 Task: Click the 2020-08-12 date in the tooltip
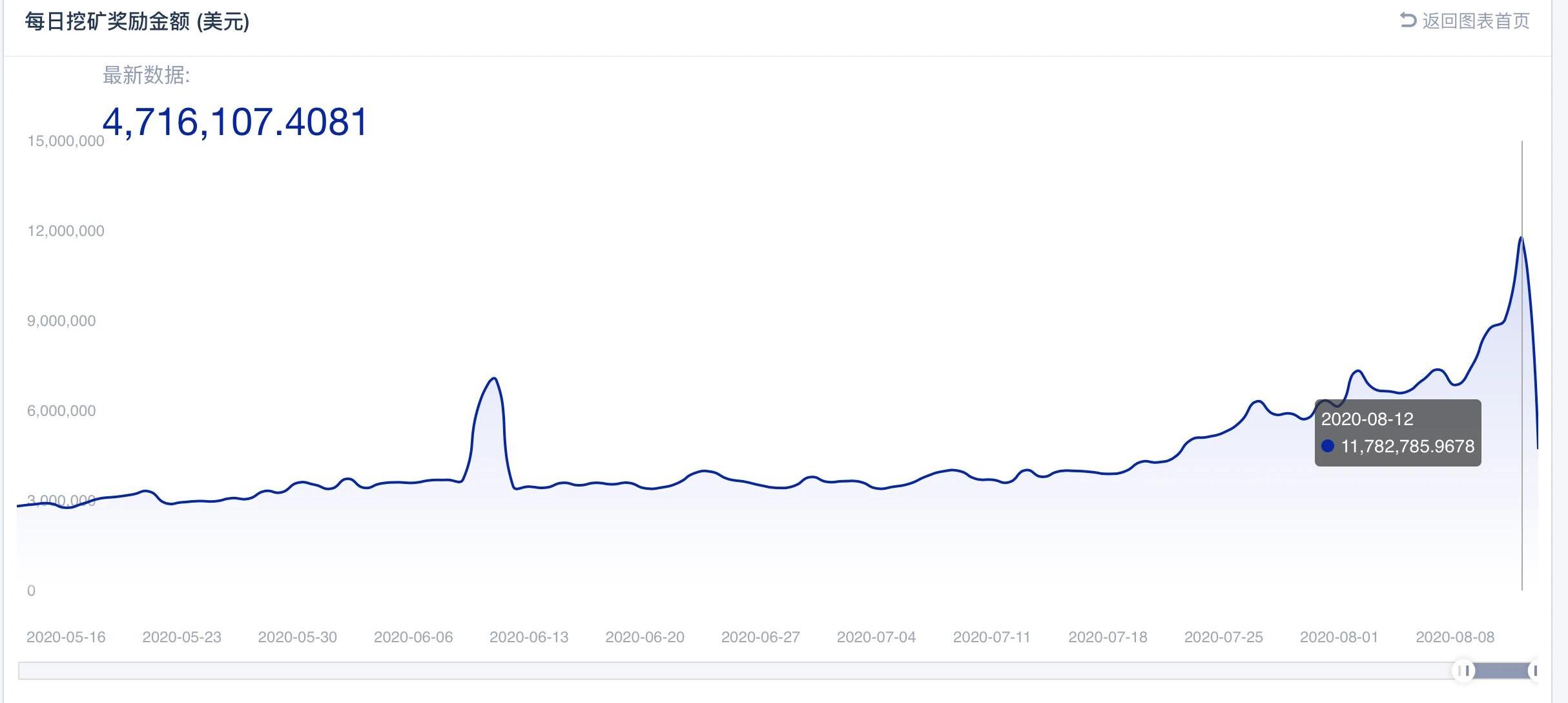1367,419
